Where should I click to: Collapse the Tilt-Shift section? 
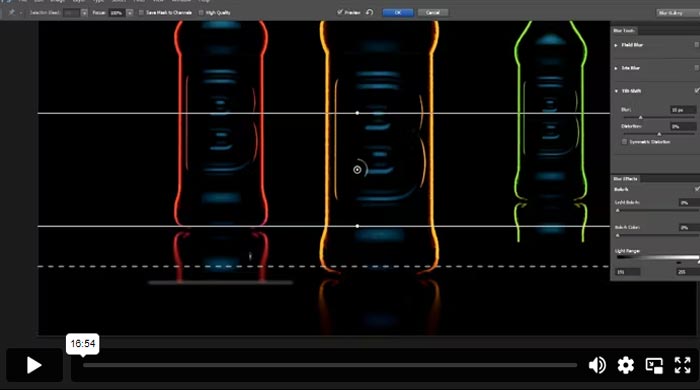[x=616, y=91]
